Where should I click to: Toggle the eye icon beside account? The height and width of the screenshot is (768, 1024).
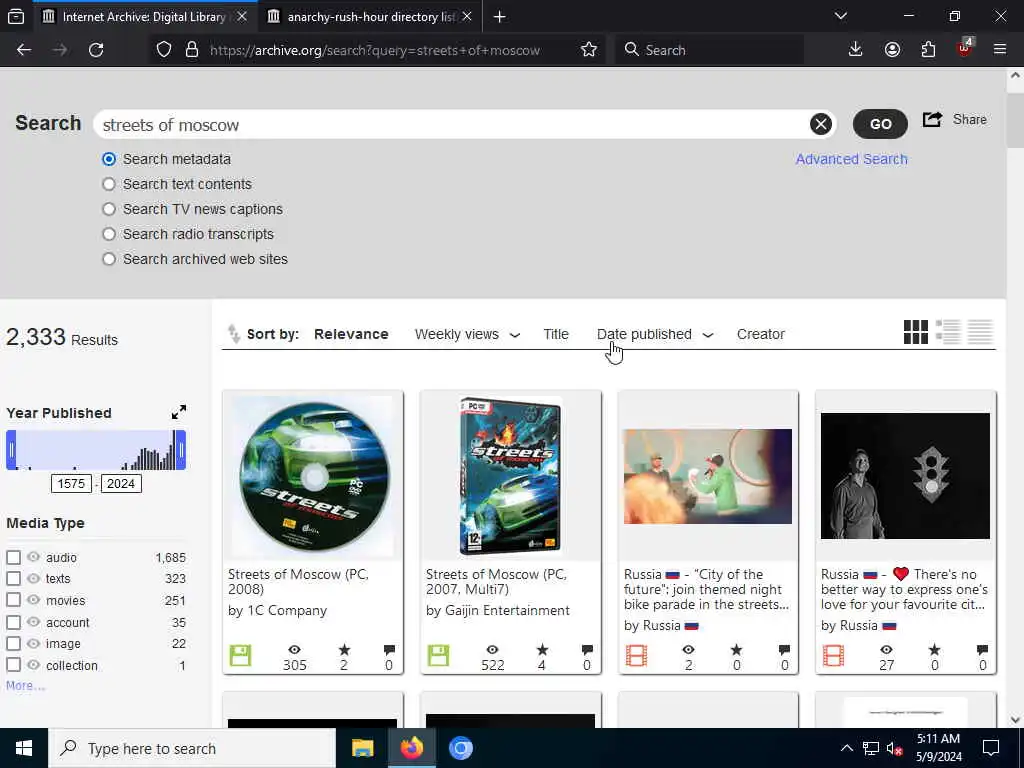coord(33,622)
